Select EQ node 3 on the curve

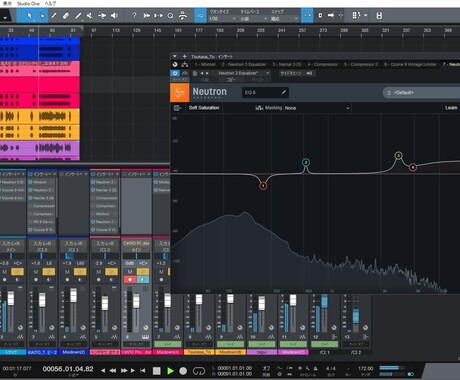pos(398,155)
